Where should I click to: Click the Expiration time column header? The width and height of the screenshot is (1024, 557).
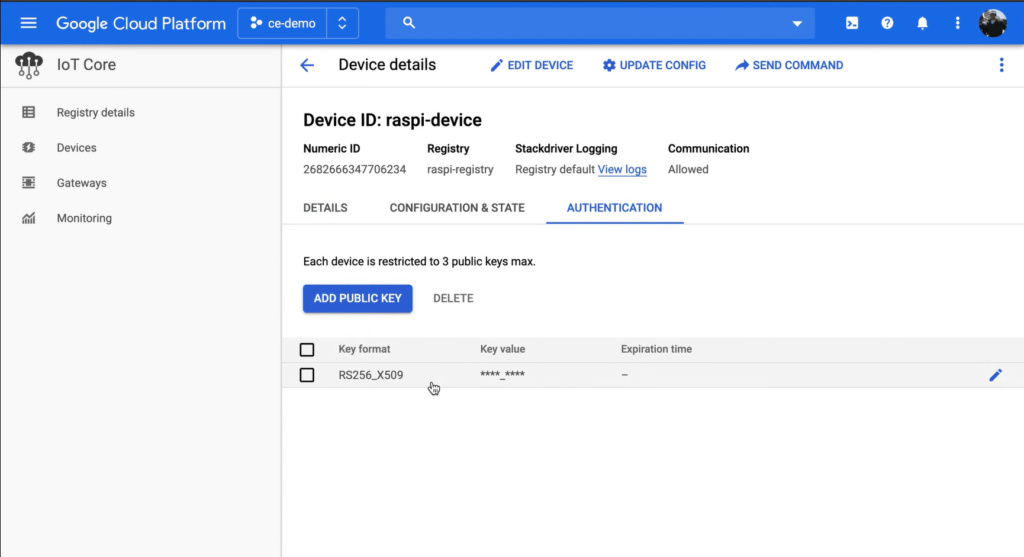point(656,349)
